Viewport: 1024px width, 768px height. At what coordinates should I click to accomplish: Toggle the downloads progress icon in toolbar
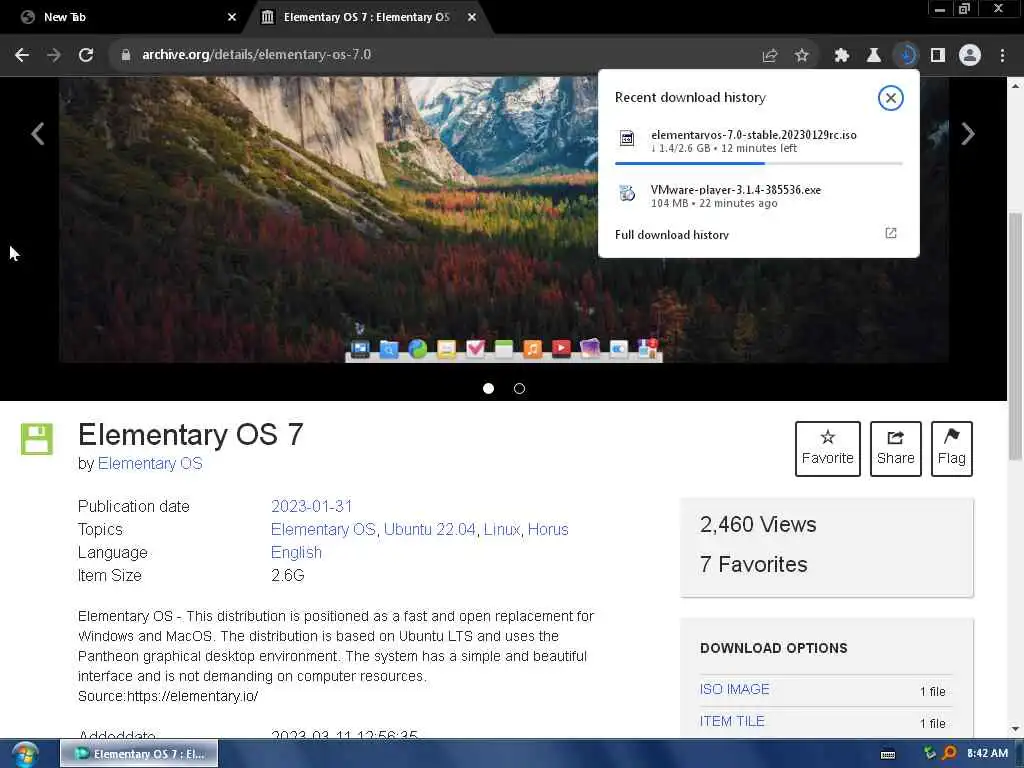906,56
